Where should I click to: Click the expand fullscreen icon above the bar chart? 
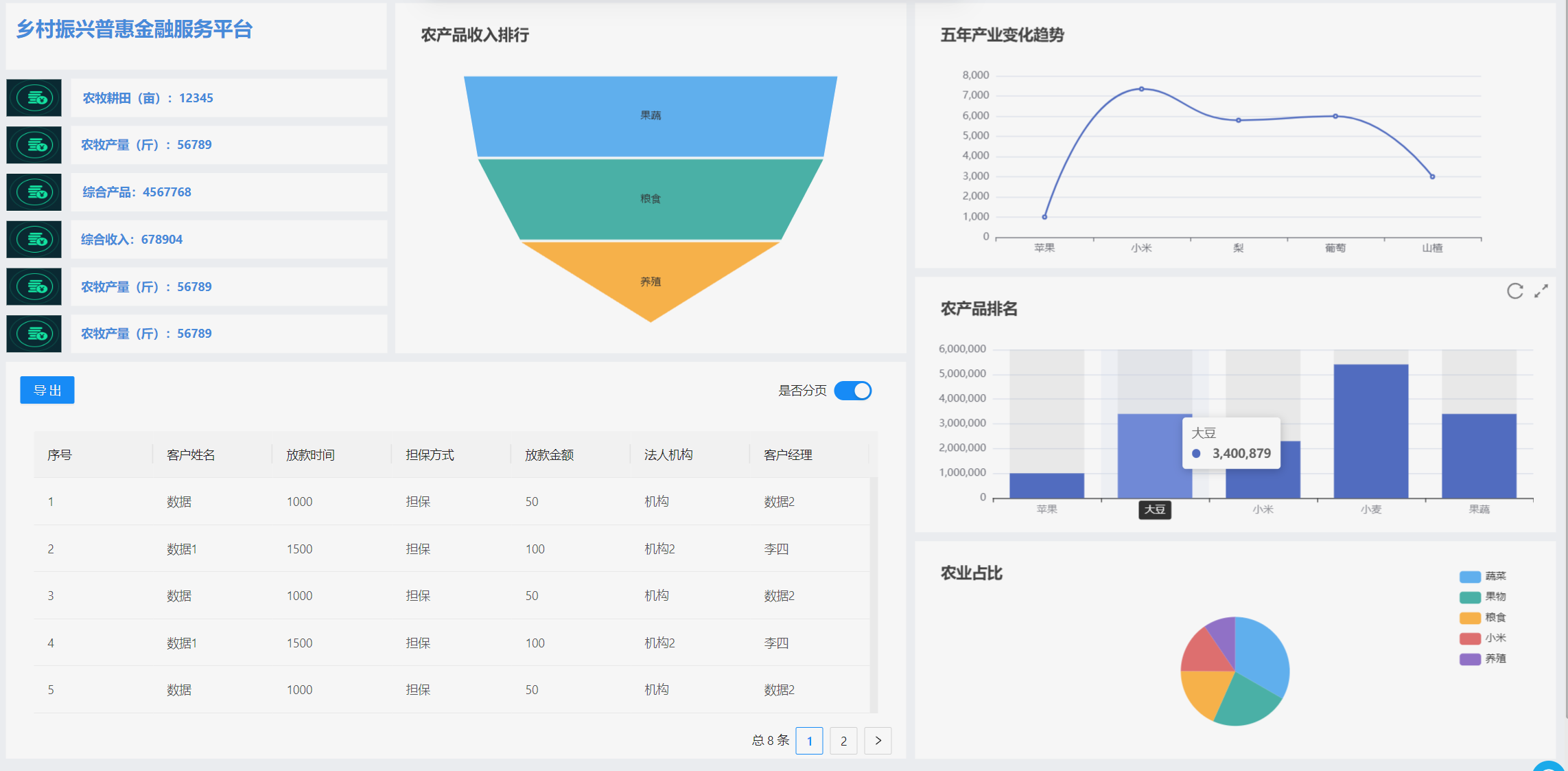(1541, 291)
